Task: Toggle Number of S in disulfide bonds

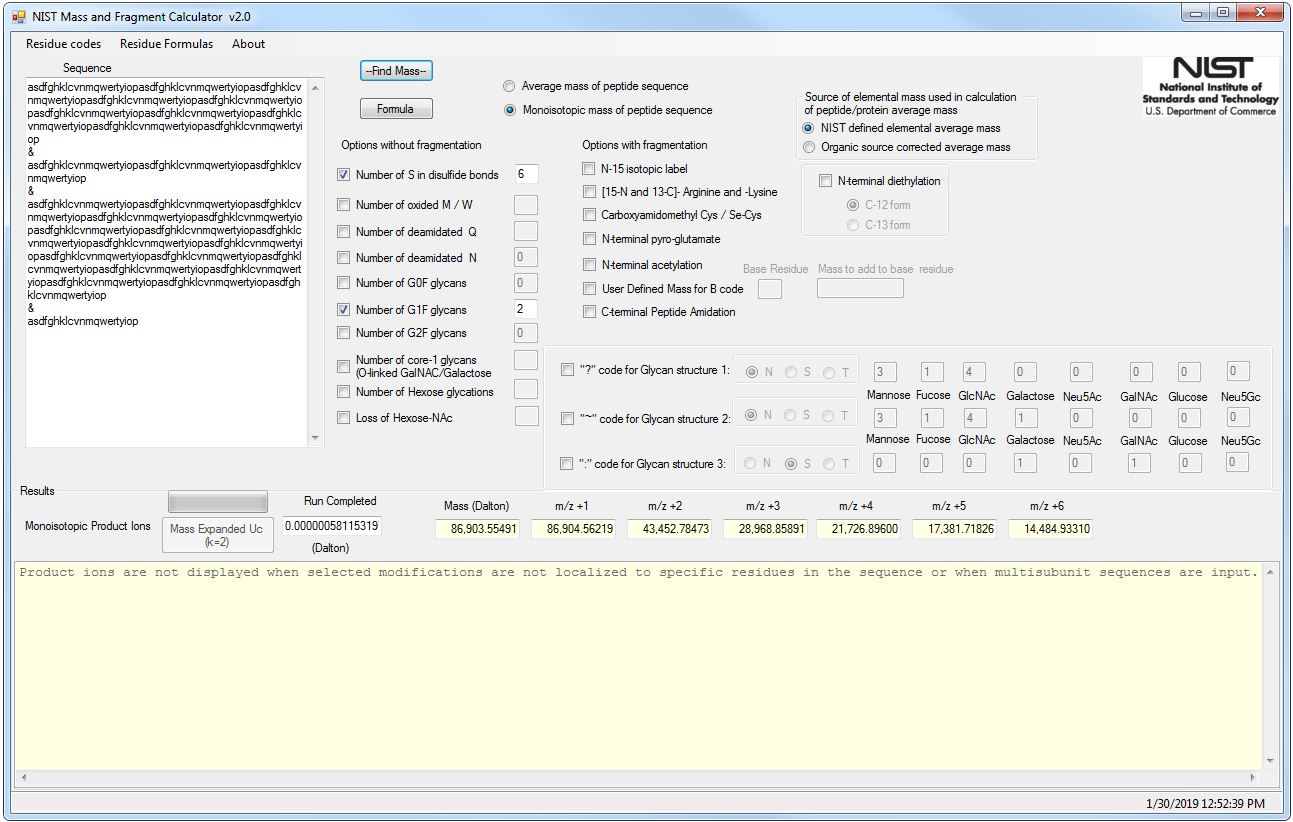Action: coord(344,175)
